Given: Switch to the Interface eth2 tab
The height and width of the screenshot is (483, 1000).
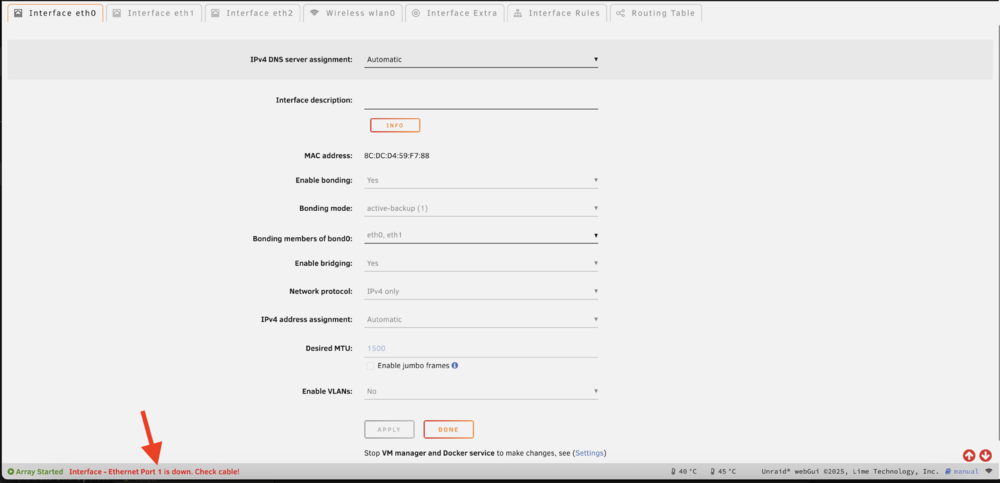Looking at the screenshot, I should pyautogui.click(x=253, y=13).
